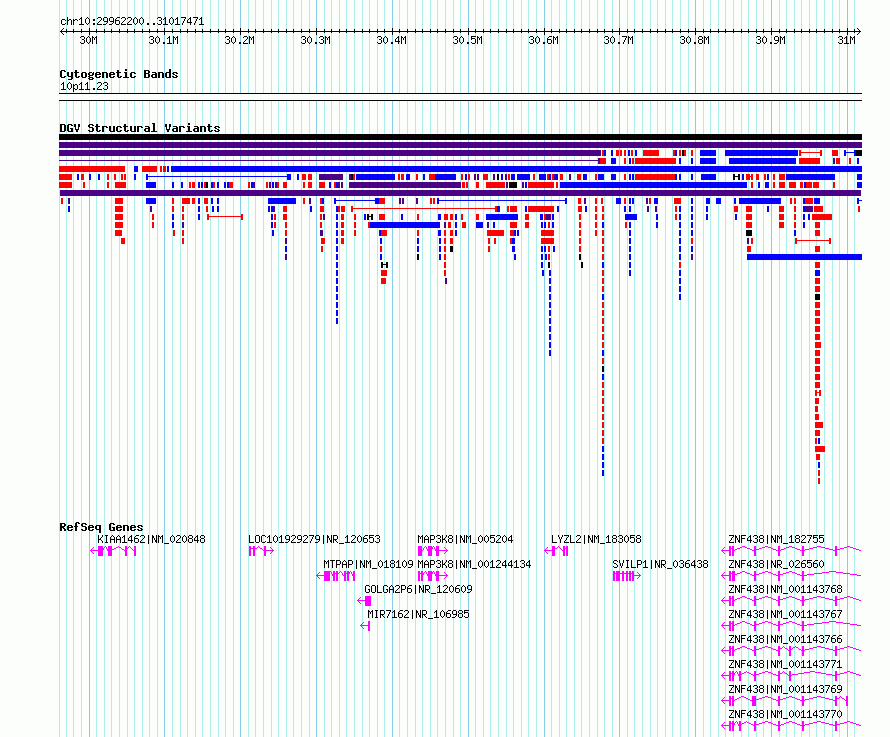Click the KIAA1462 gene structure glyph
Viewport: 890px width, 737px height.
pyautogui.click(x=113, y=551)
